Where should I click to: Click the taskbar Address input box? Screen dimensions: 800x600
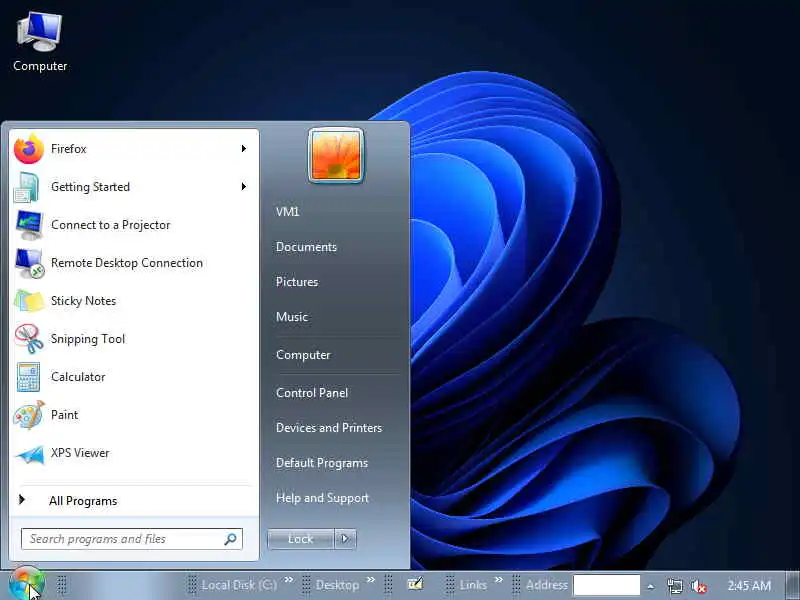(607, 585)
